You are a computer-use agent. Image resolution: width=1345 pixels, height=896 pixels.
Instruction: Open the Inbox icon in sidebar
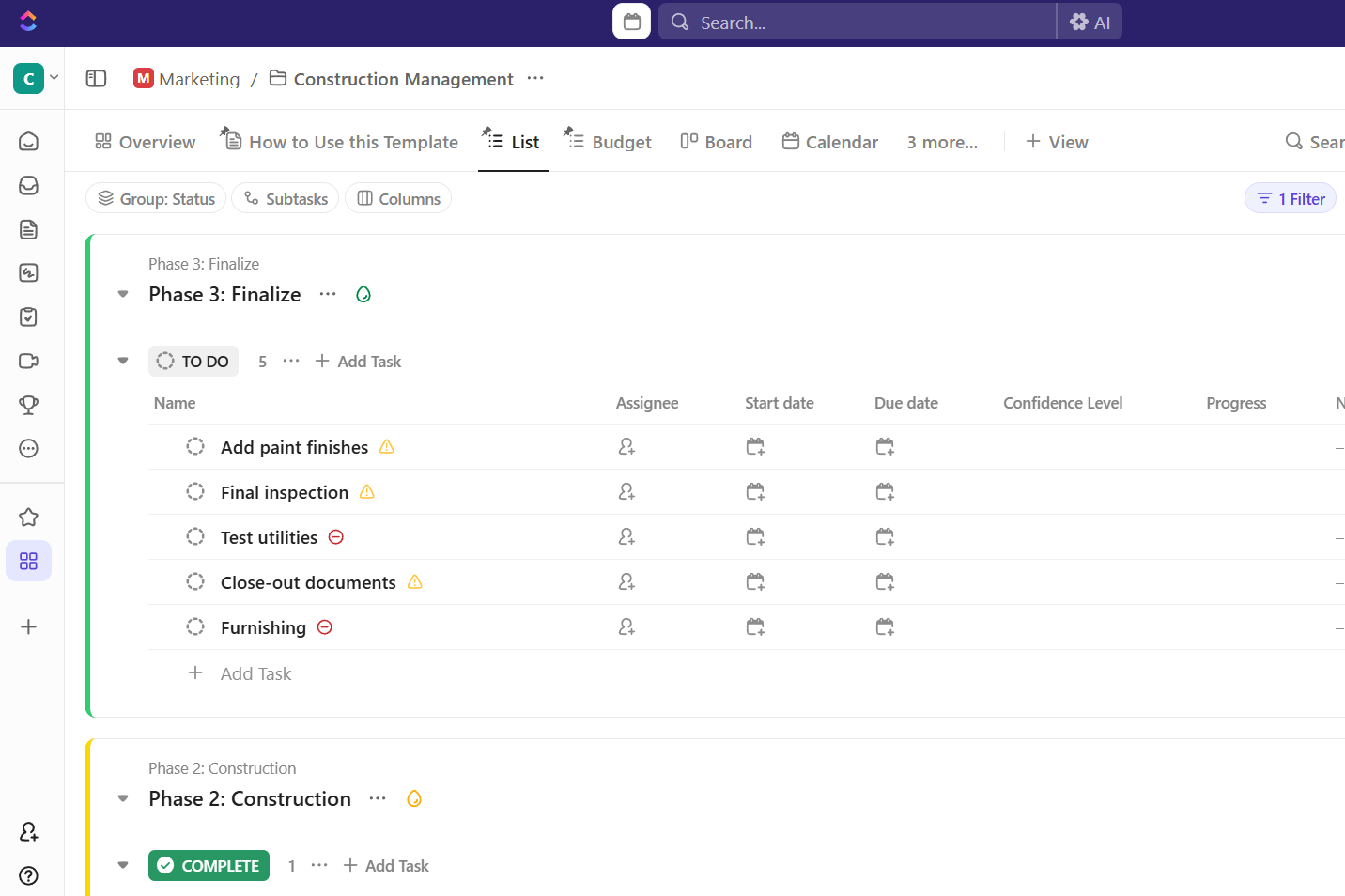click(29, 185)
